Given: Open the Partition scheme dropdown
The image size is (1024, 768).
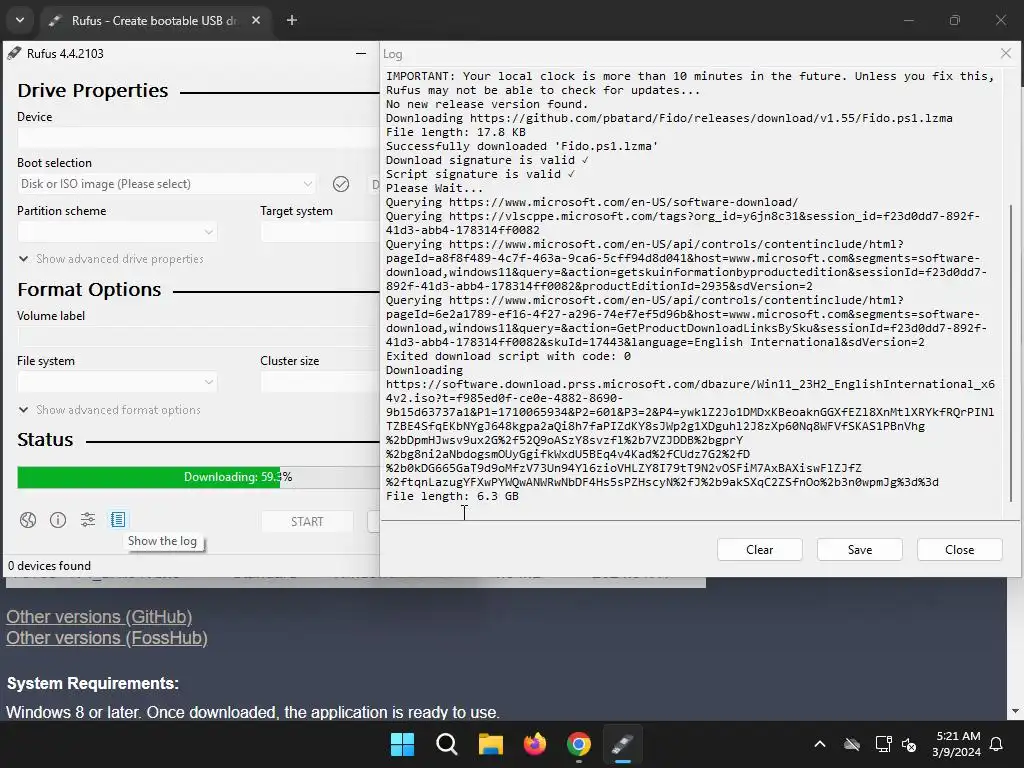Looking at the screenshot, I should click(x=118, y=232).
